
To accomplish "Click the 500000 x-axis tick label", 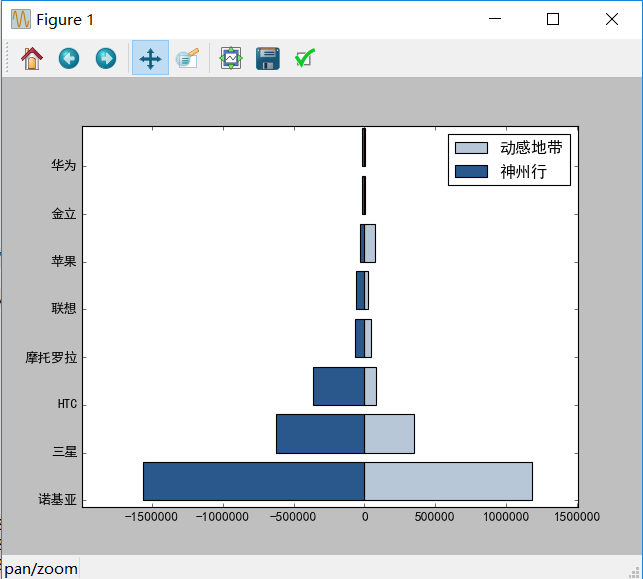I will pos(435,517).
